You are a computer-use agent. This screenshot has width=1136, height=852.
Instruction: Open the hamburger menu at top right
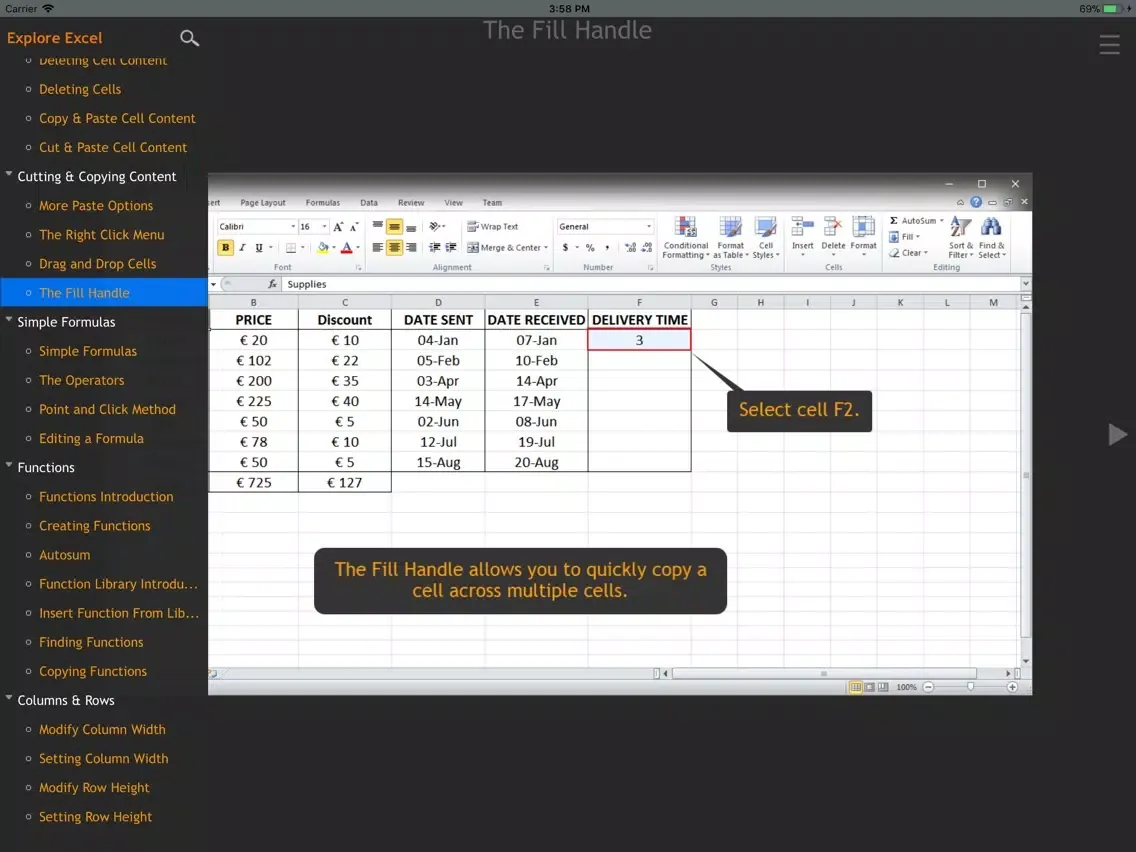(1109, 45)
